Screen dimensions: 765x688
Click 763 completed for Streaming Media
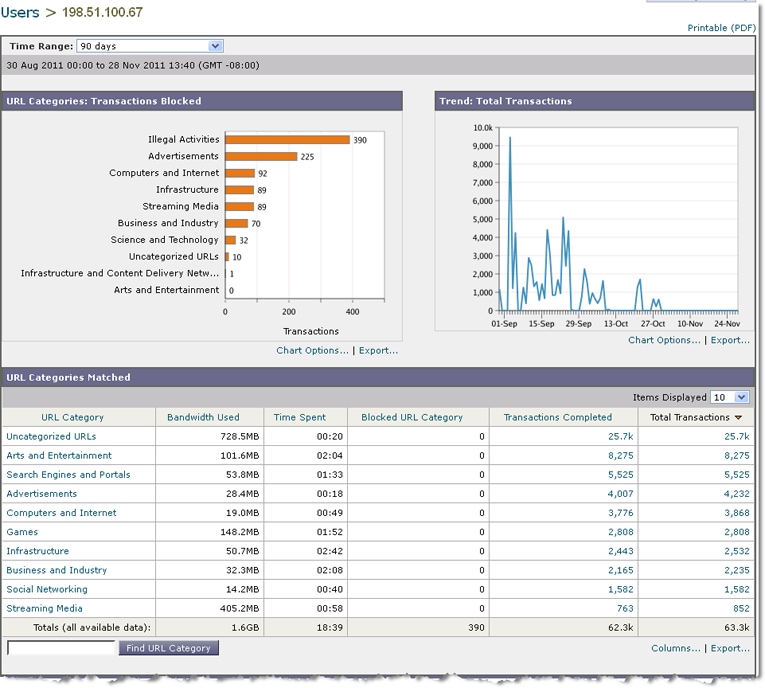(624, 608)
